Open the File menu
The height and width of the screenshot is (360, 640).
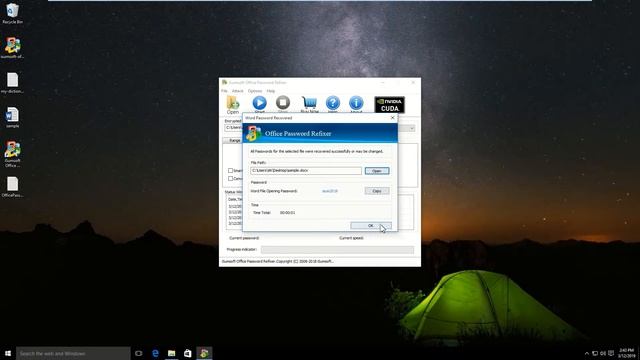[224, 91]
